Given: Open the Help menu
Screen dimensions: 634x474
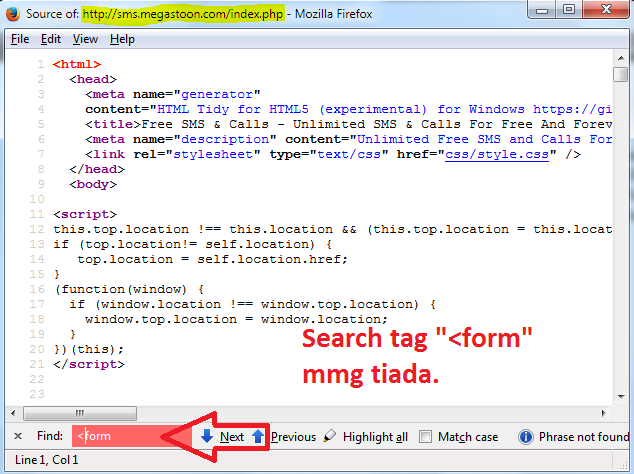Looking at the screenshot, I should pyautogui.click(x=122, y=39).
